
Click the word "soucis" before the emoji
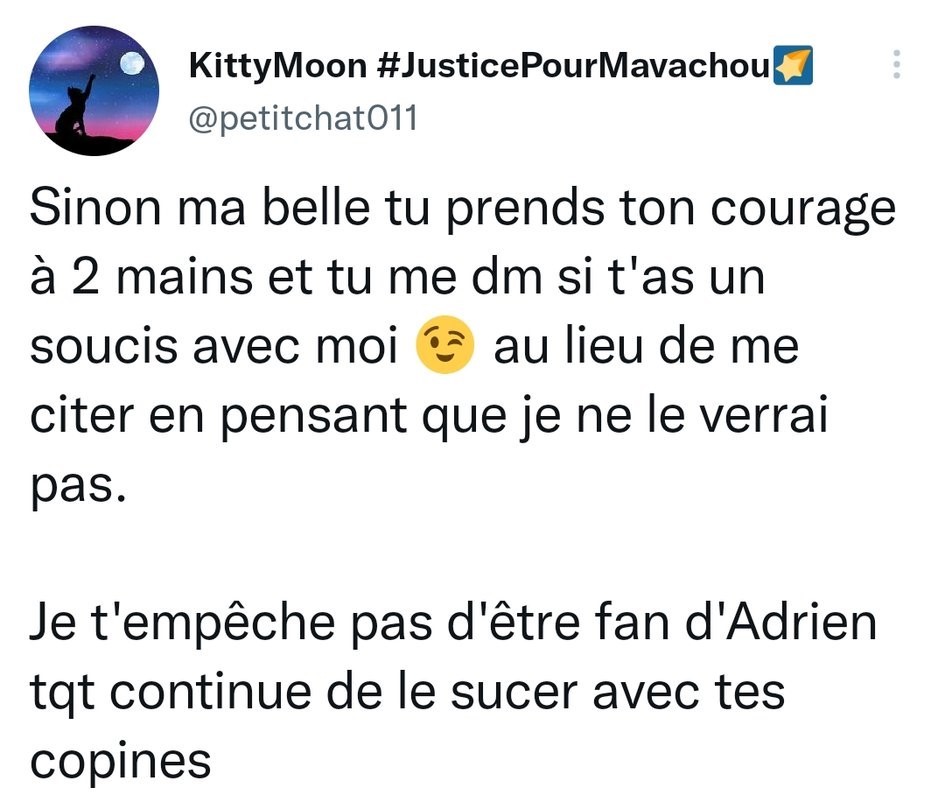(104, 346)
